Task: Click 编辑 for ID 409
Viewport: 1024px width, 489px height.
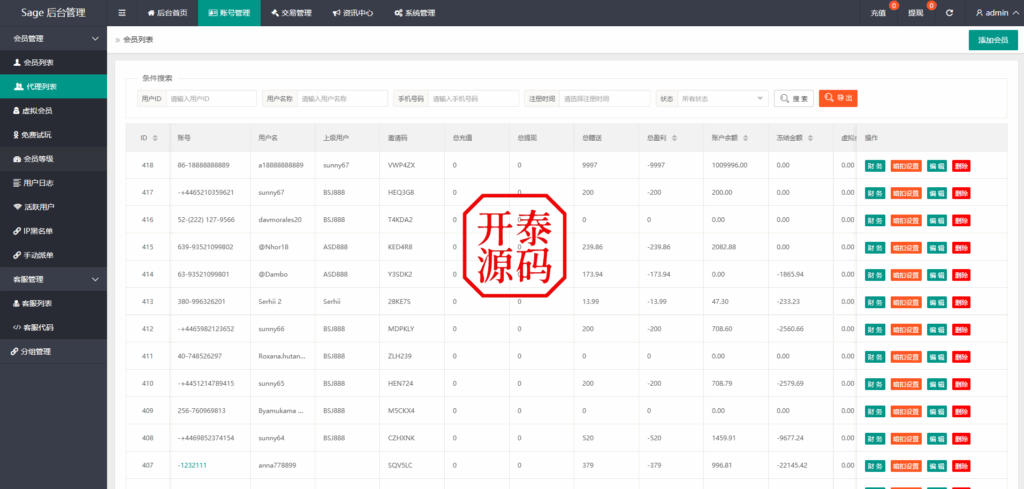Action: click(936, 411)
